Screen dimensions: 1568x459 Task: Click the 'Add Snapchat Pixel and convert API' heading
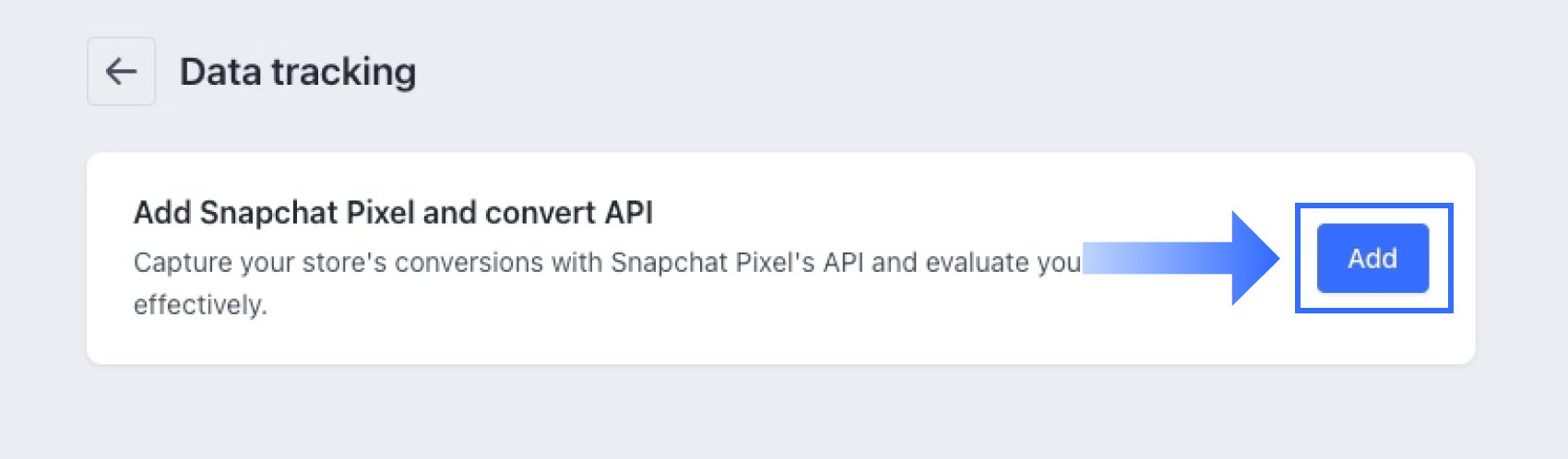(393, 213)
